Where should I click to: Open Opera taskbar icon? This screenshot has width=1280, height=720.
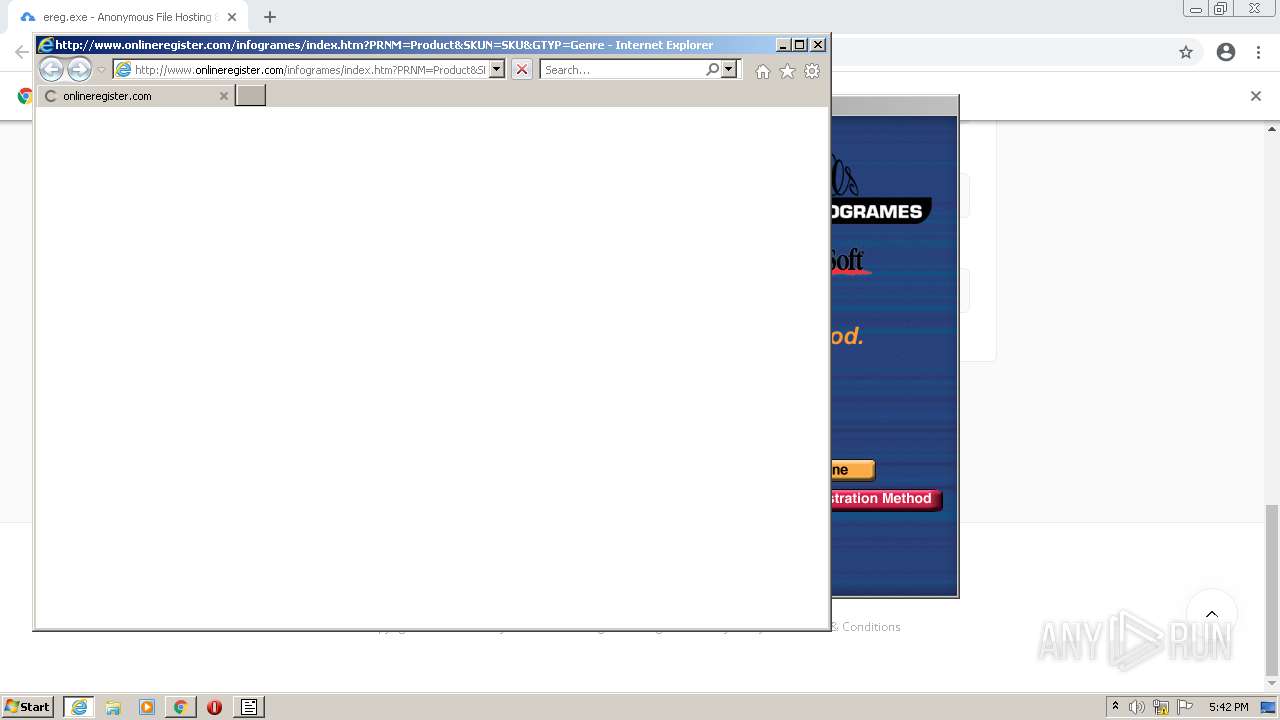coord(214,707)
